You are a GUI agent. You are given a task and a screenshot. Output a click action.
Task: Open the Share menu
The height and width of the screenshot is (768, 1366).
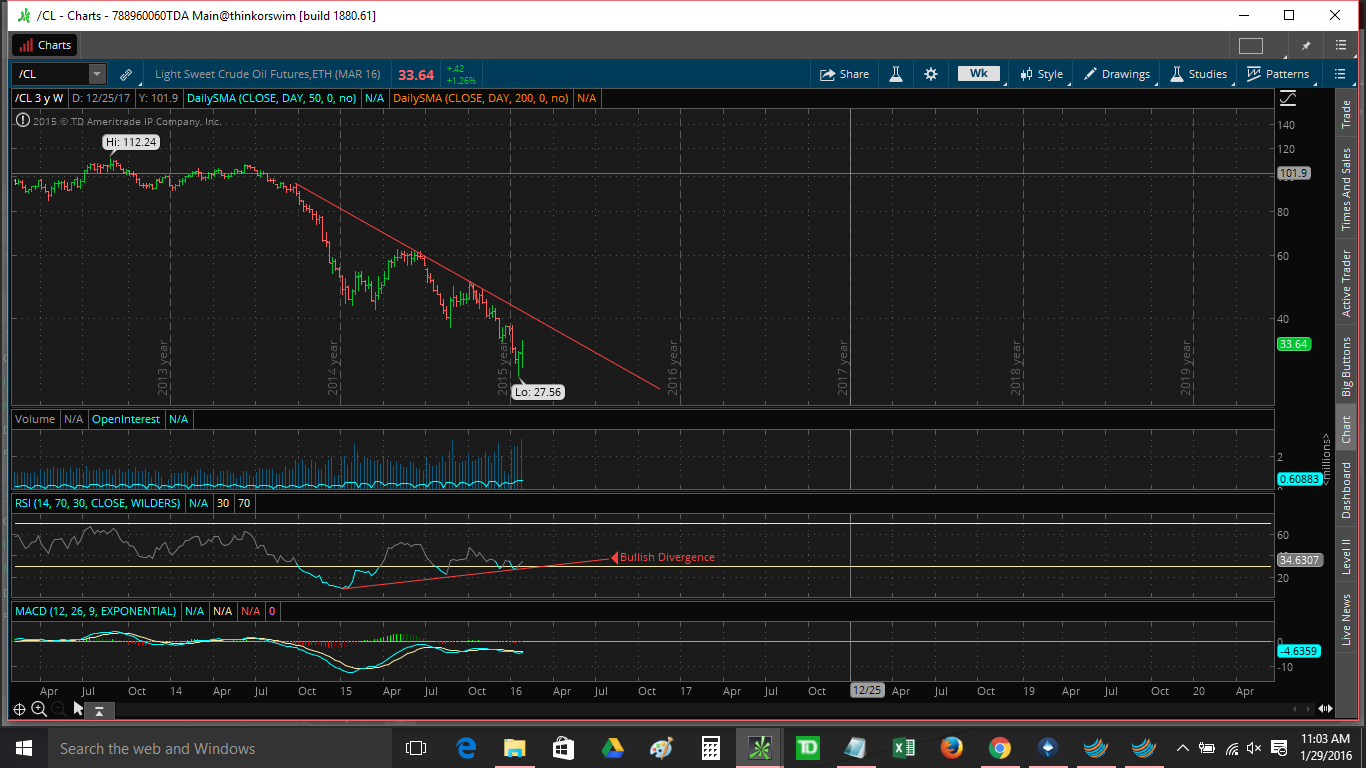point(845,74)
